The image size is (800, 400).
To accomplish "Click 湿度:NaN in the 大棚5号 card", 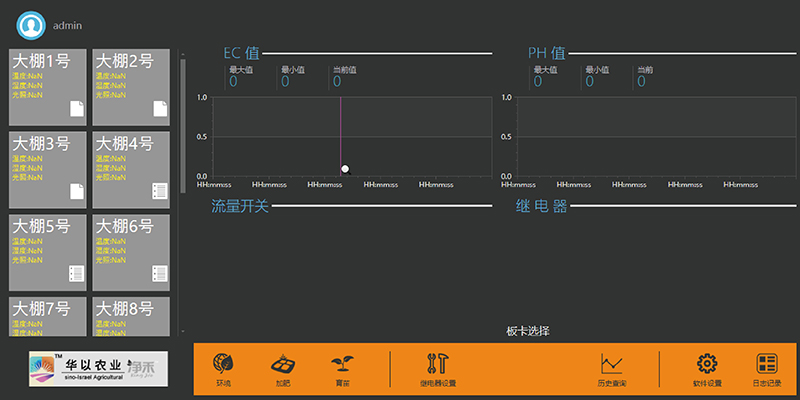I will pyautogui.click(x=28, y=251).
